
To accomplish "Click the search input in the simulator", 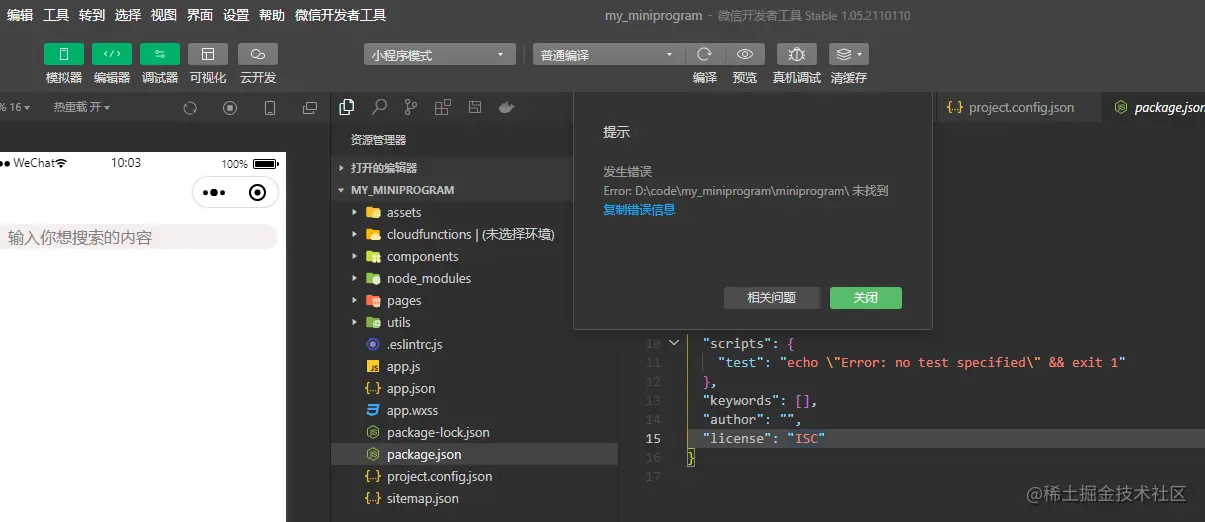I will [137, 237].
